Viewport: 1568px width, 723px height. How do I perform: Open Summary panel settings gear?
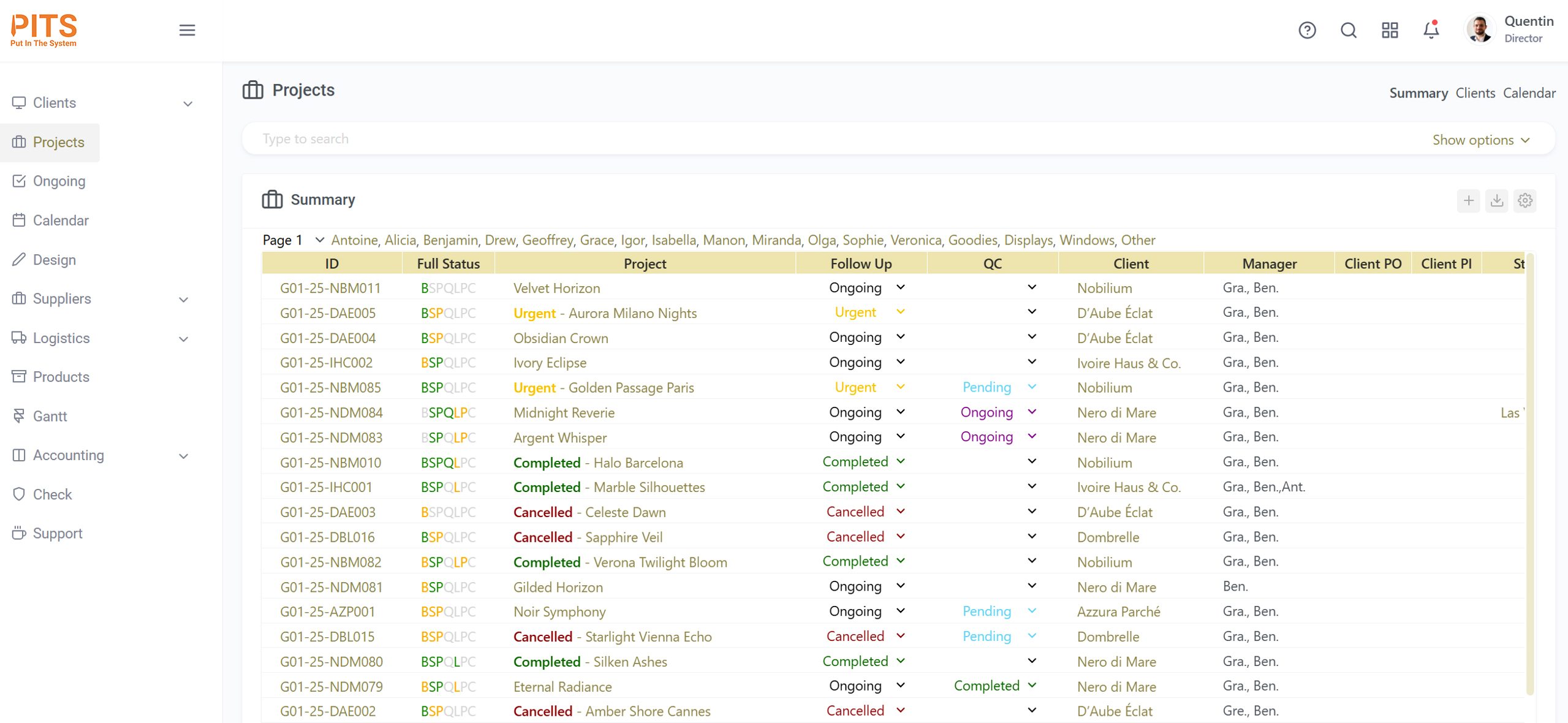tap(1524, 200)
